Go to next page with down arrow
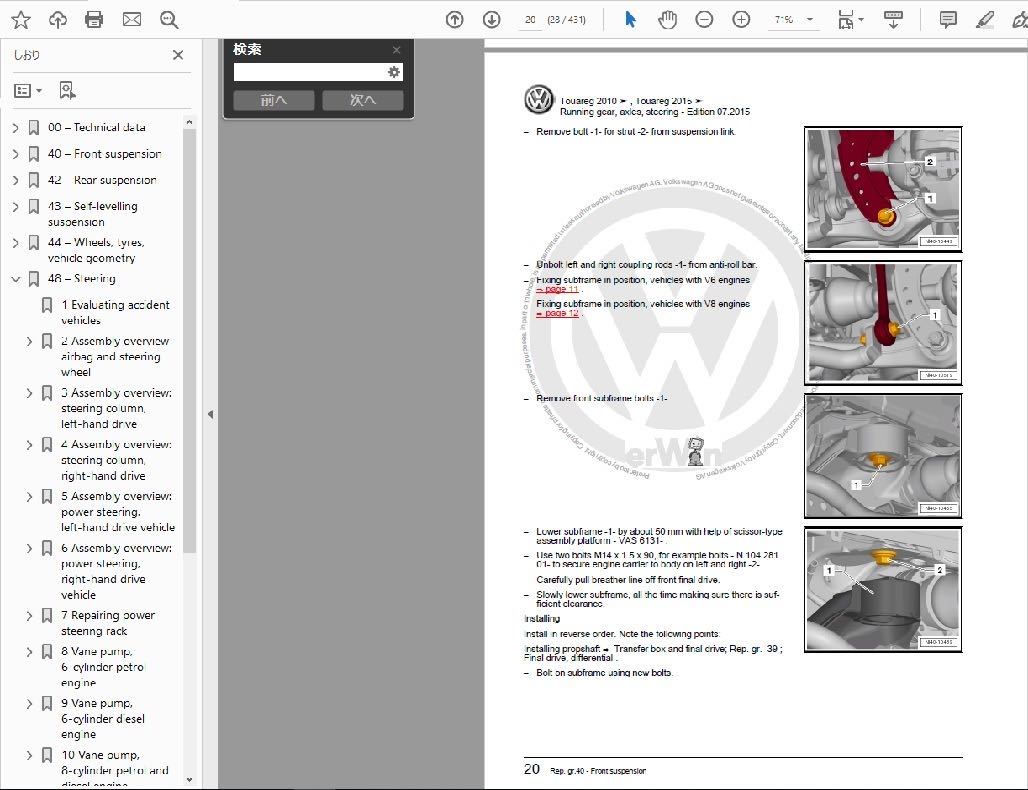Image resolution: width=1028 pixels, height=790 pixels. (x=492, y=20)
